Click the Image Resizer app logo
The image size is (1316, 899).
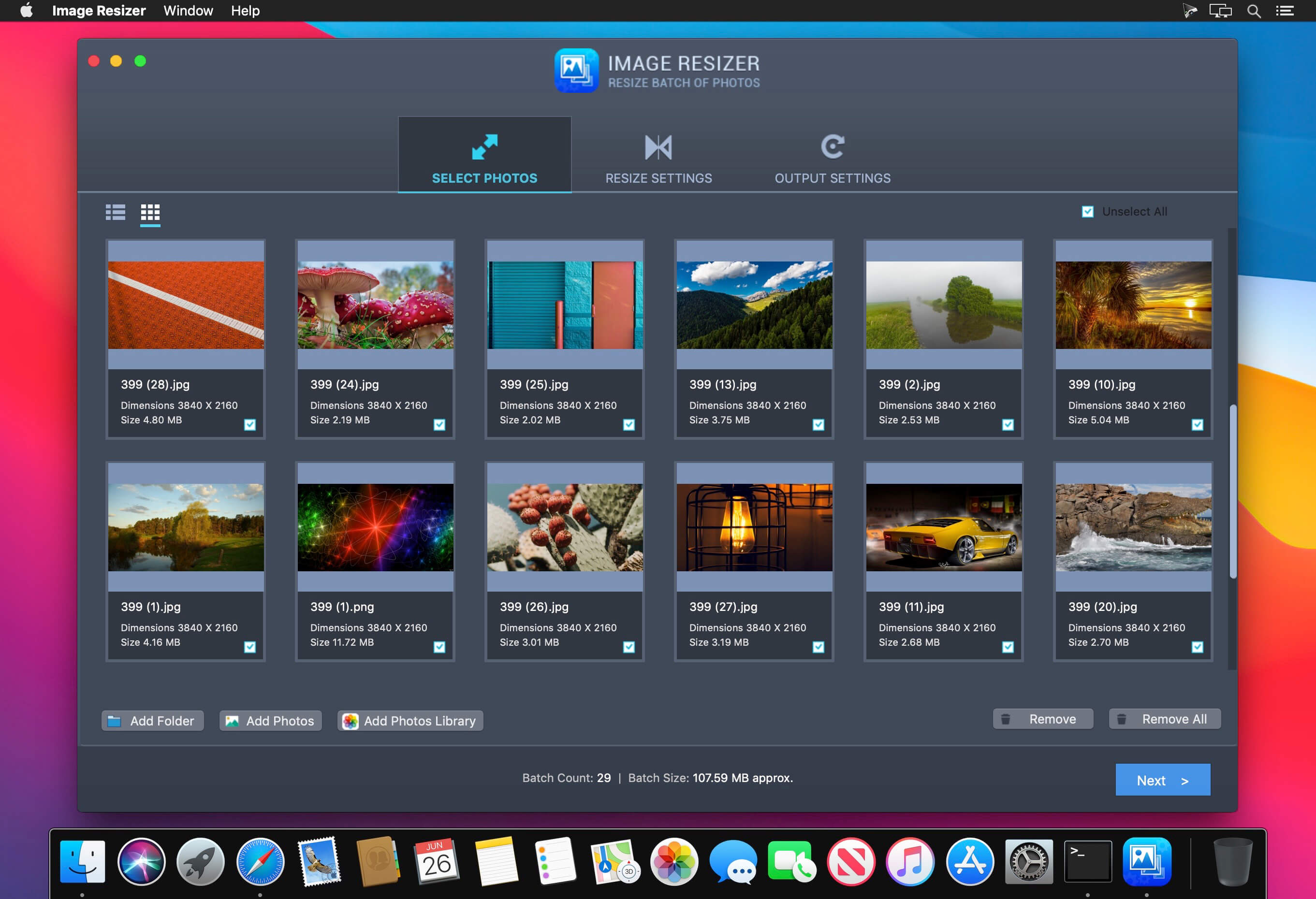click(x=576, y=70)
